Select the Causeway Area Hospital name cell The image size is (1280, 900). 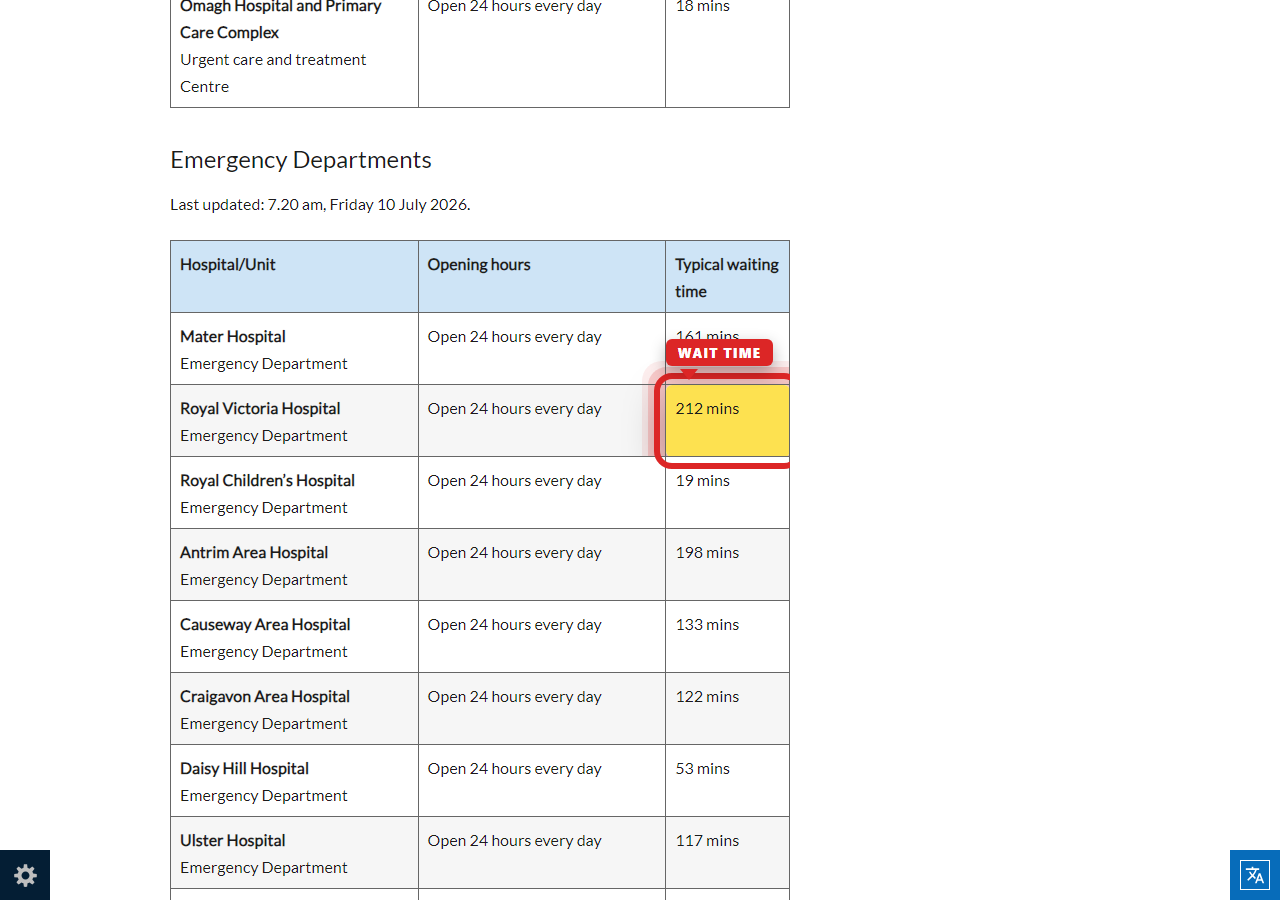(x=294, y=637)
